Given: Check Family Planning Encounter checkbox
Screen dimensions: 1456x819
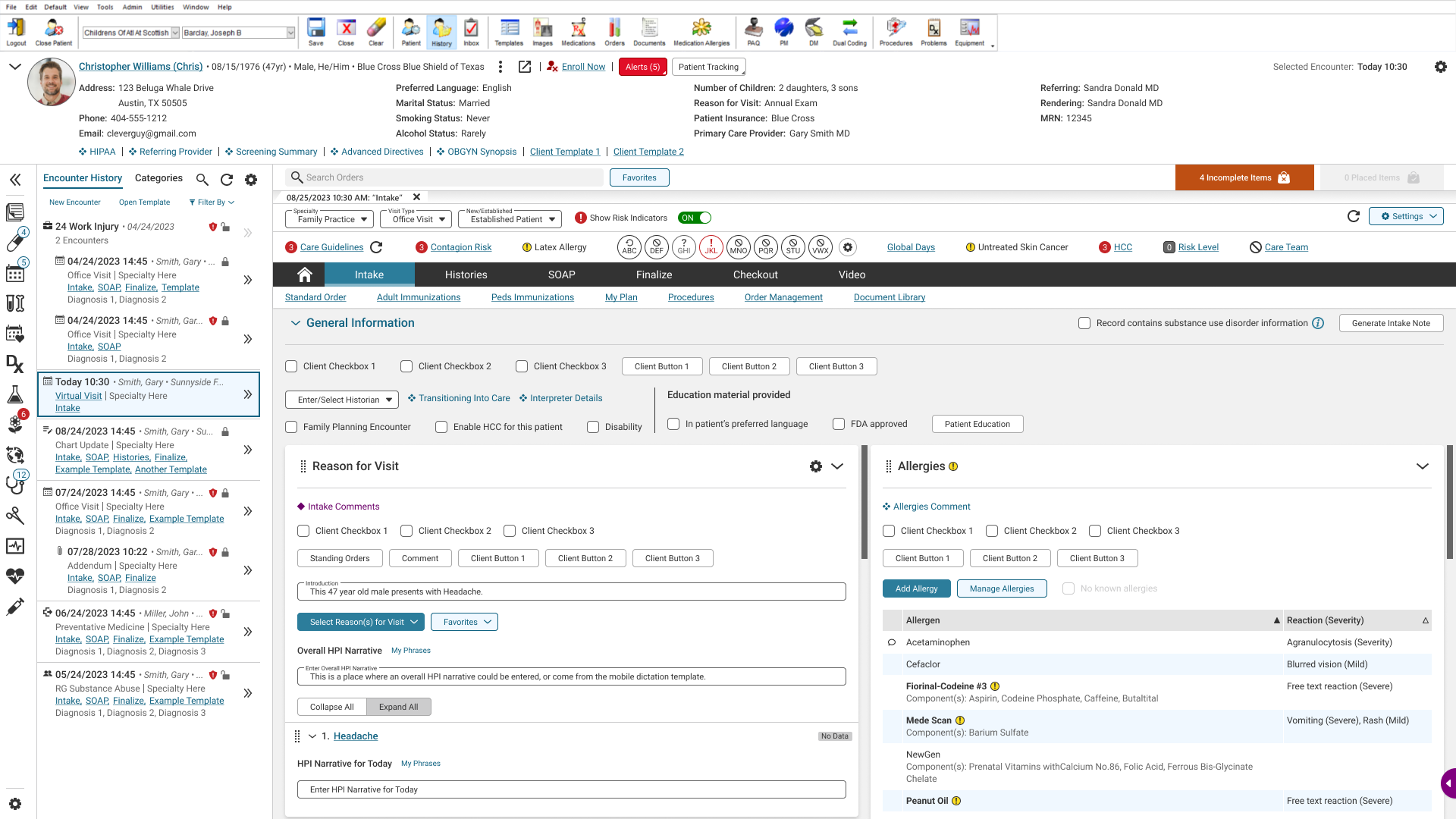Looking at the screenshot, I should [x=291, y=427].
